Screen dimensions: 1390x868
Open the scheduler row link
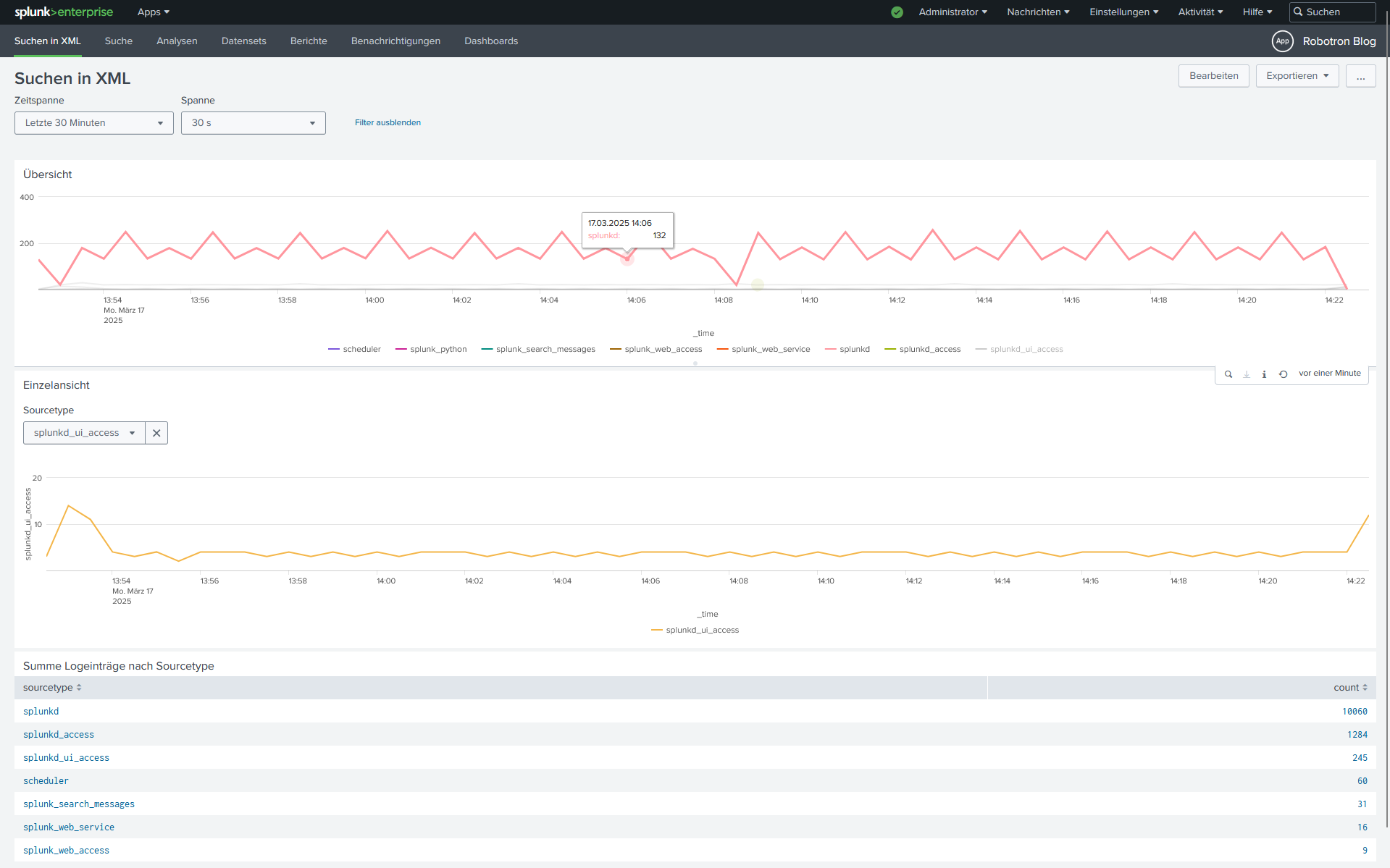[x=46, y=781]
